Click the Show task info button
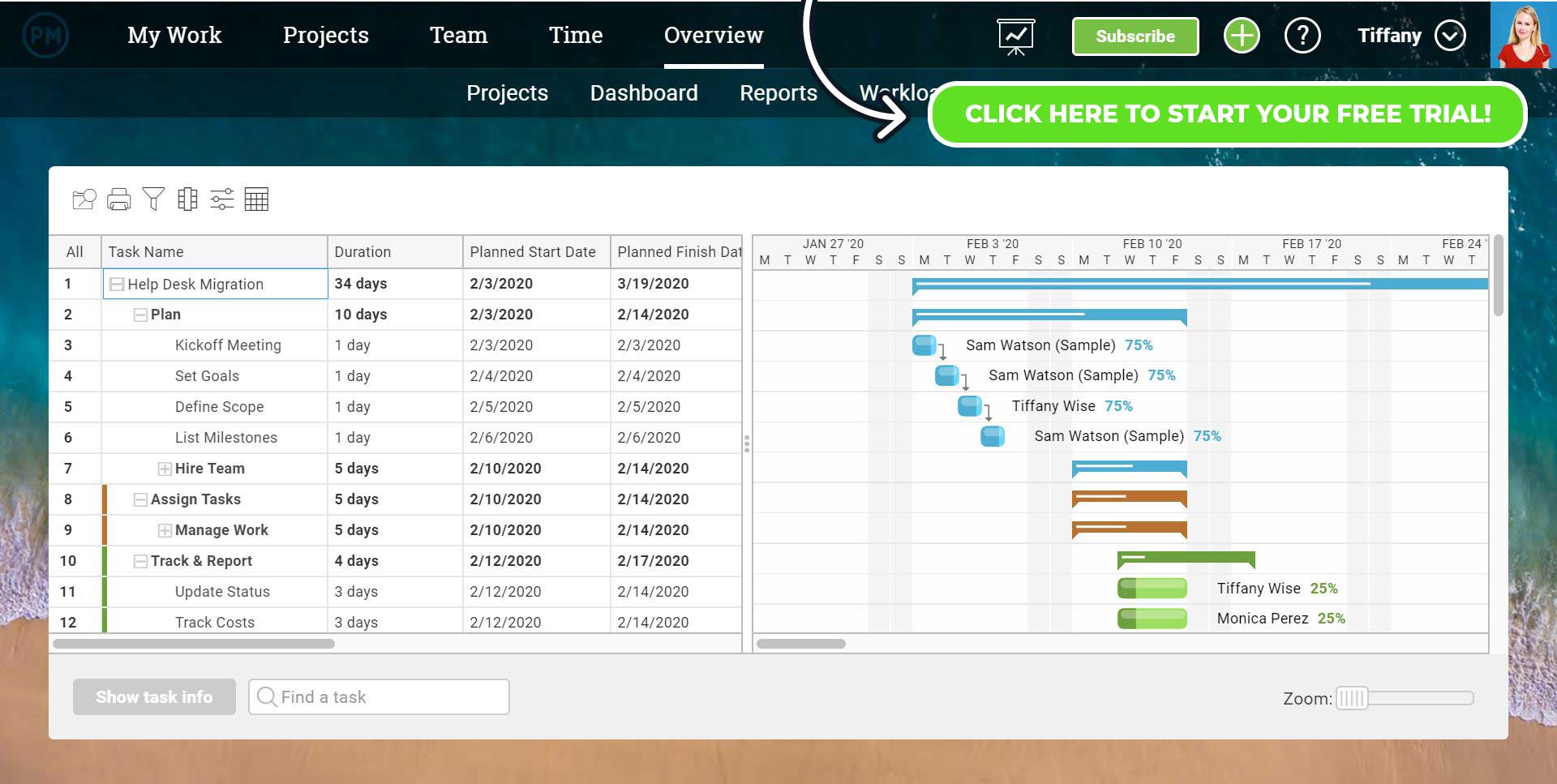Screen dimensions: 1557x784 point(154,696)
